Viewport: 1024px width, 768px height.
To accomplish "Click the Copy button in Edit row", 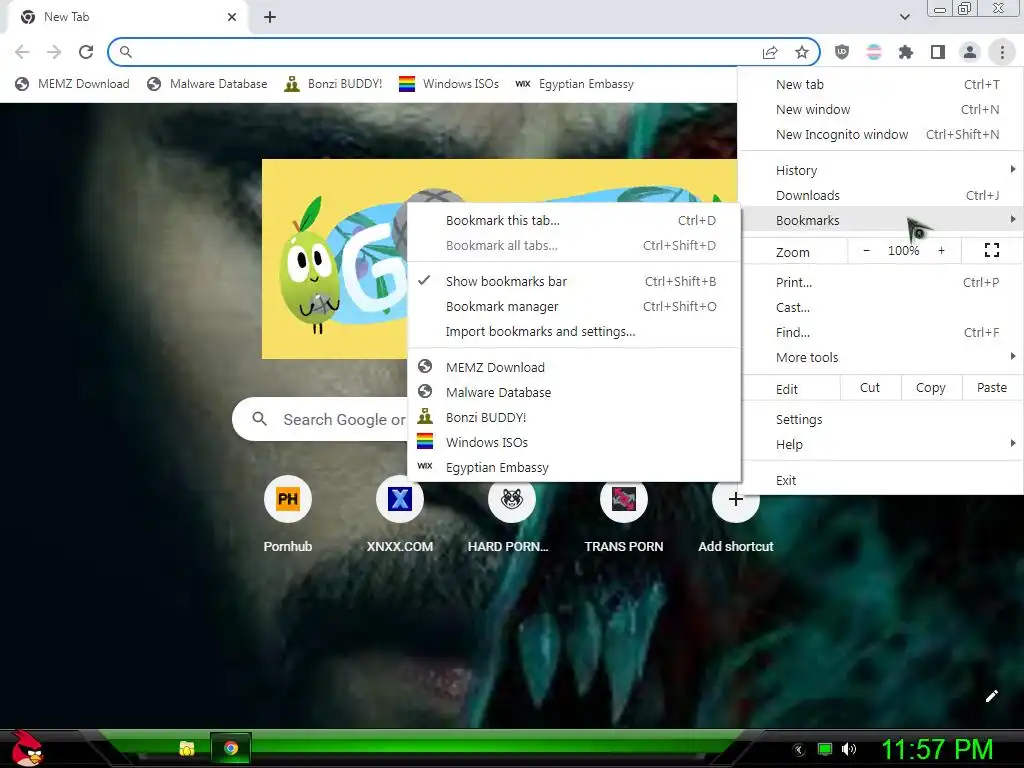I will [931, 388].
